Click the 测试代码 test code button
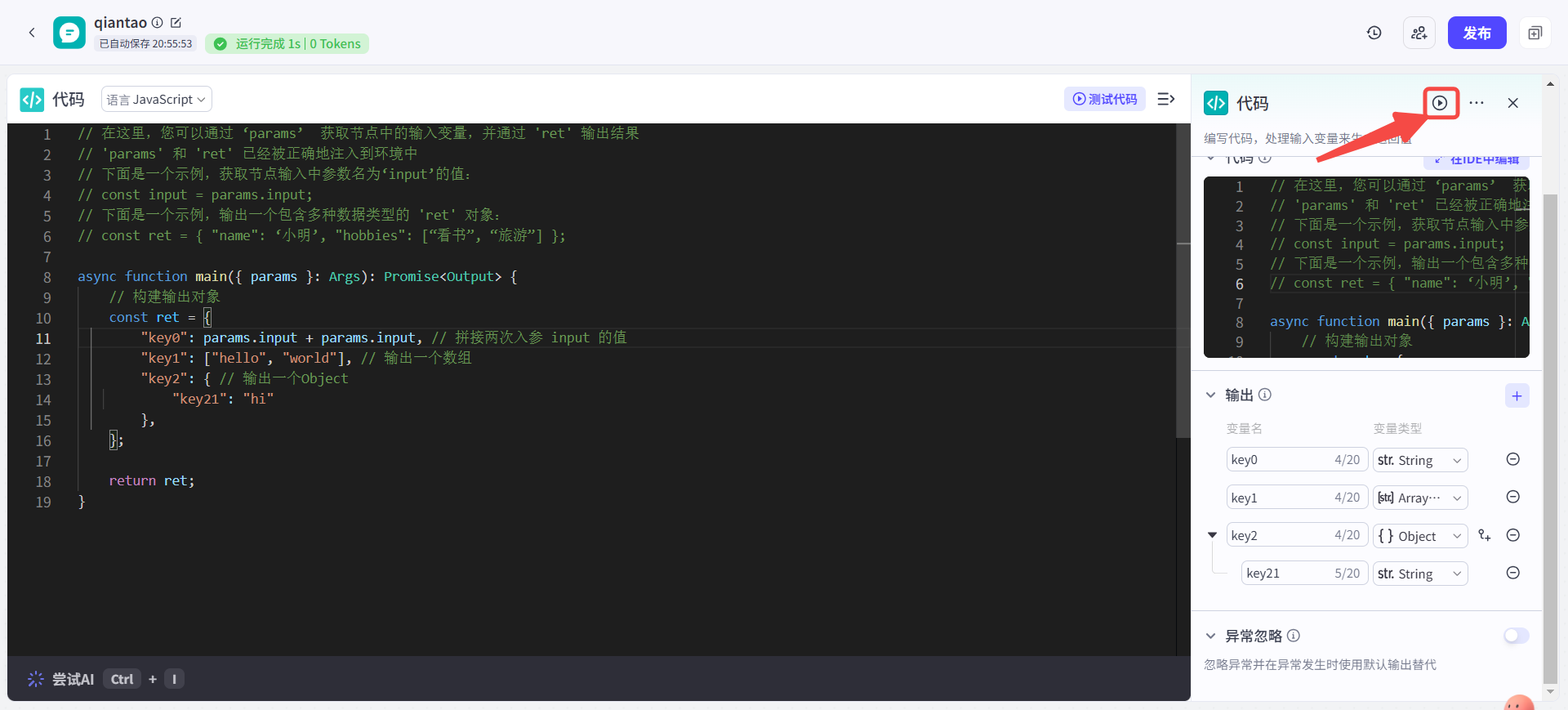This screenshot has height=710, width=1568. pyautogui.click(x=1105, y=99)
